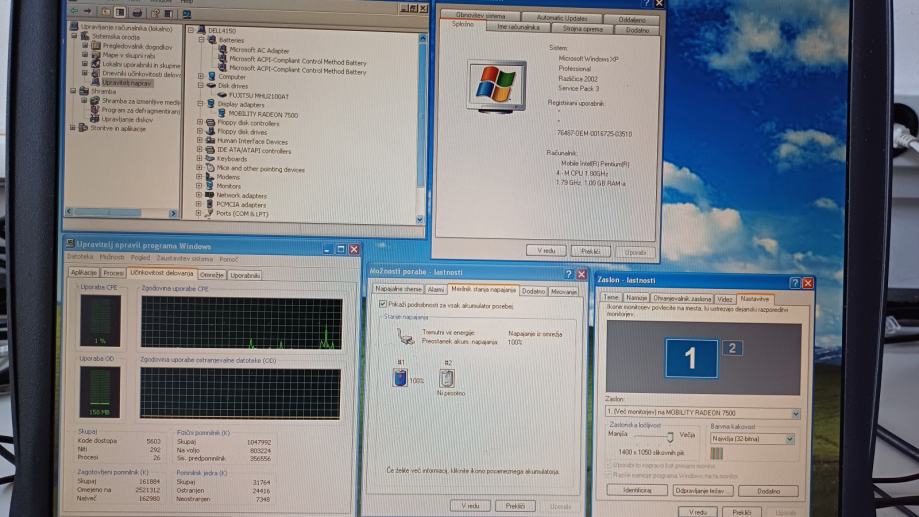
Task: Click the Dodatno button in Zaslon settings
Action: point(768,491)
